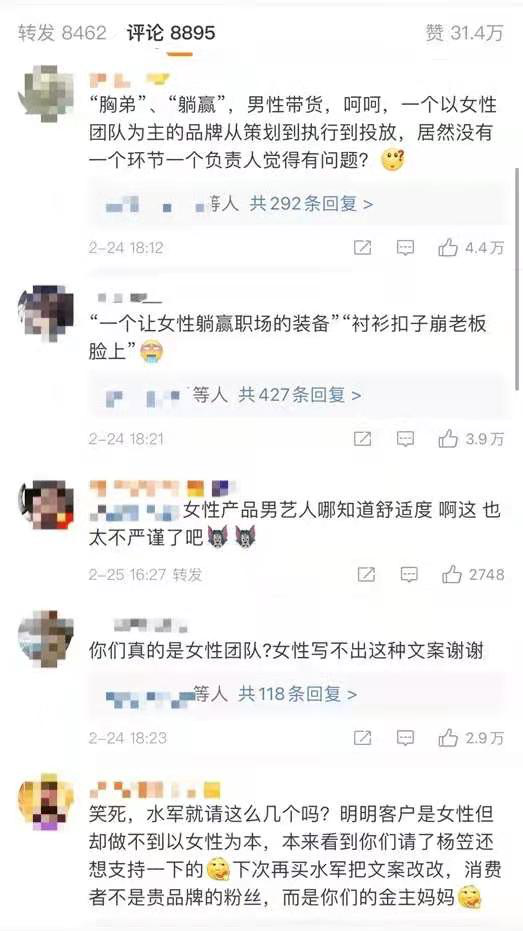This screenshot has height=931, width=523.
Task: Tap the reply icon on the 2-24 18:21 comment
Action: point(405,439)
